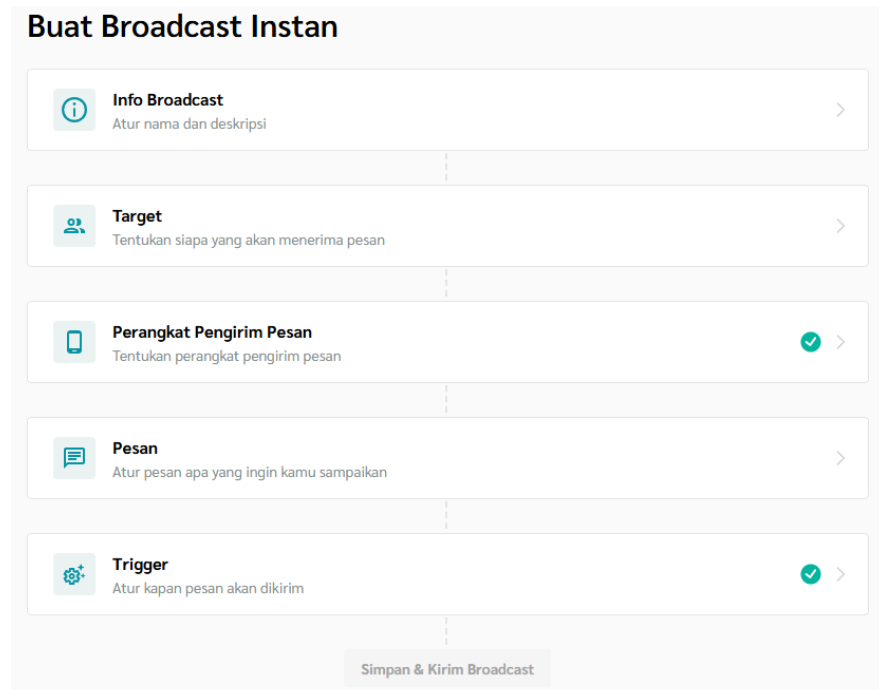The width and height of the screenshot is (891, 699).
Task: Expand Target section using right chevron
Action: point(840,226)
